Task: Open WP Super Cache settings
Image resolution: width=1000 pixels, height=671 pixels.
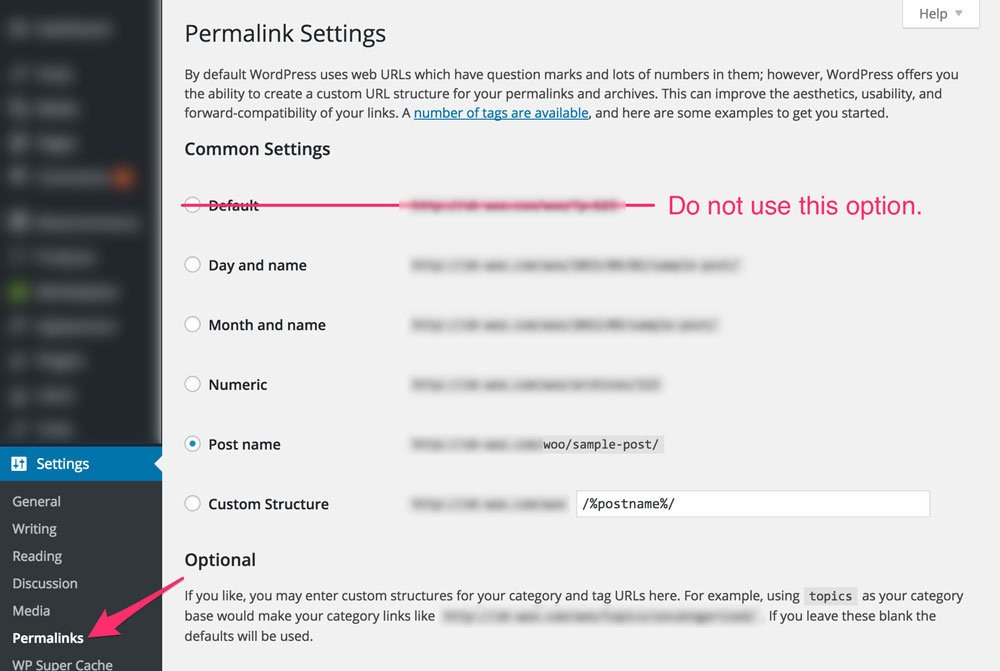Action: point(62,664)
